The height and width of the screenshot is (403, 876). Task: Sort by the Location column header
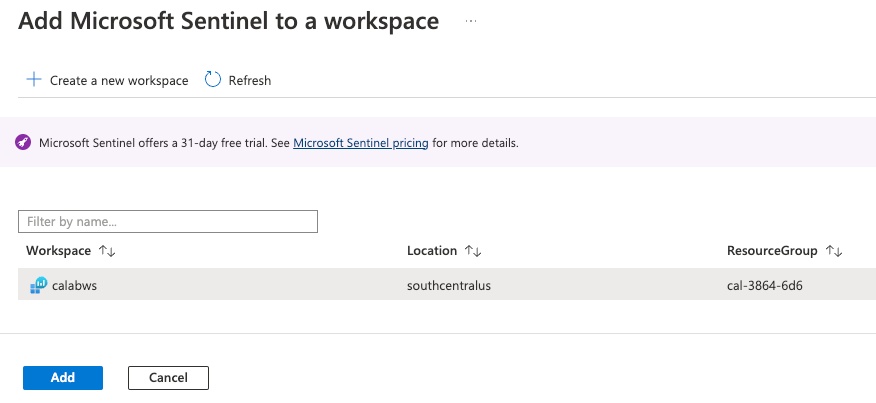coord(432,251)
